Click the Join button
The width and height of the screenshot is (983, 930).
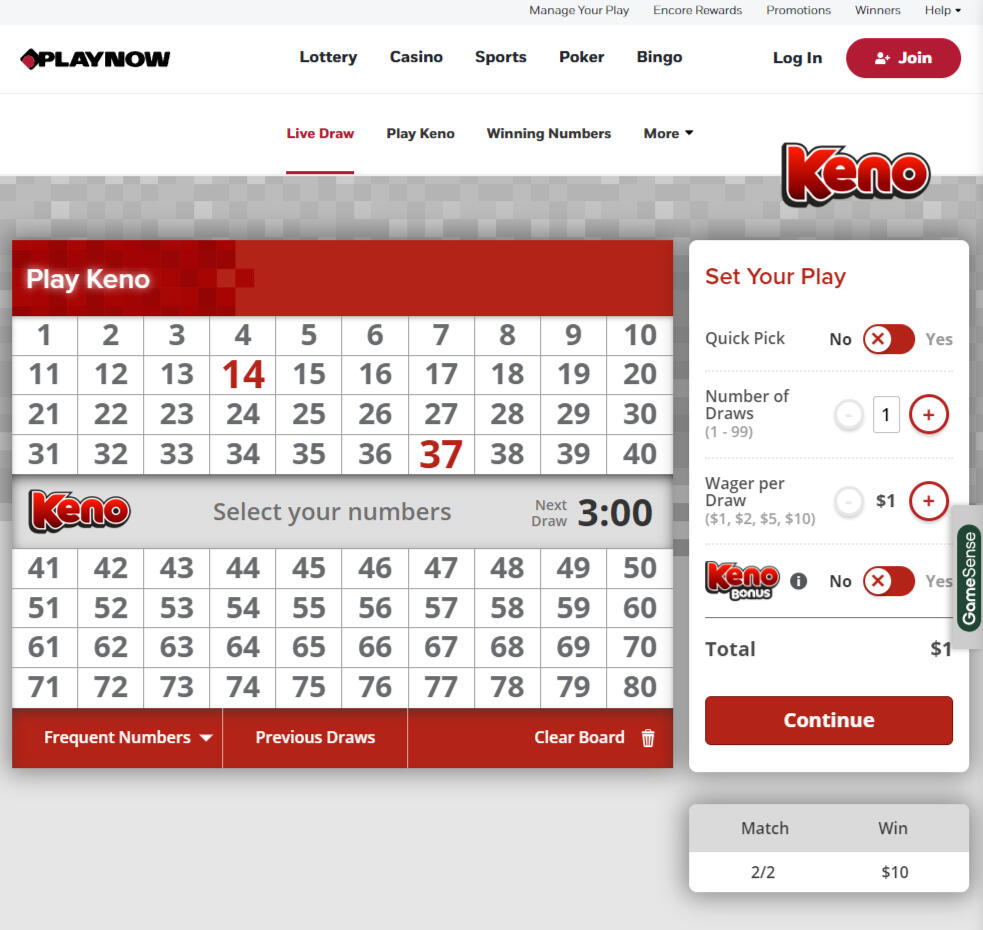(903, 58)
